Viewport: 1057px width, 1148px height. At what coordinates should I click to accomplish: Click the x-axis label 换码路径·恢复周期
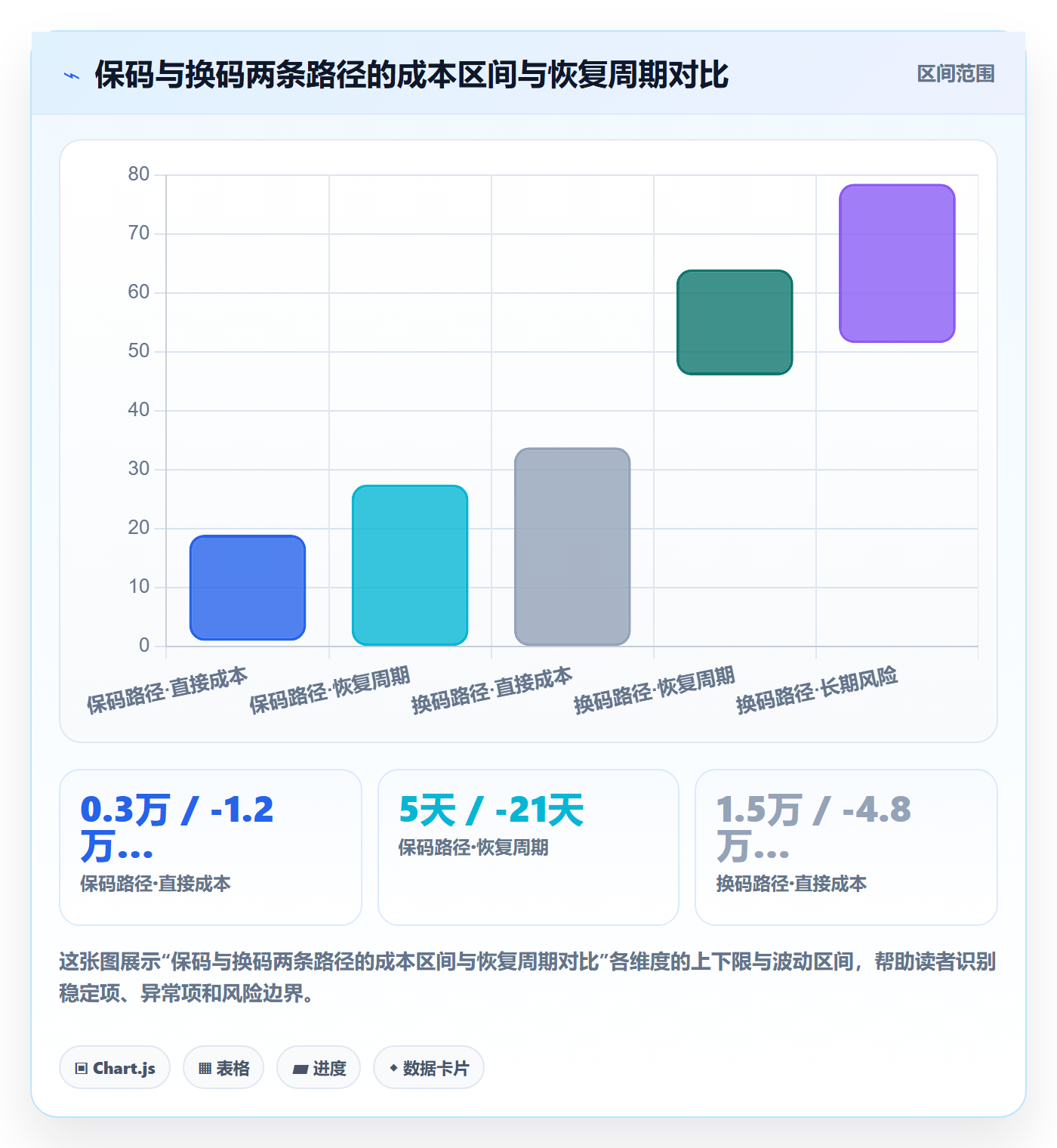click(655, 690)
